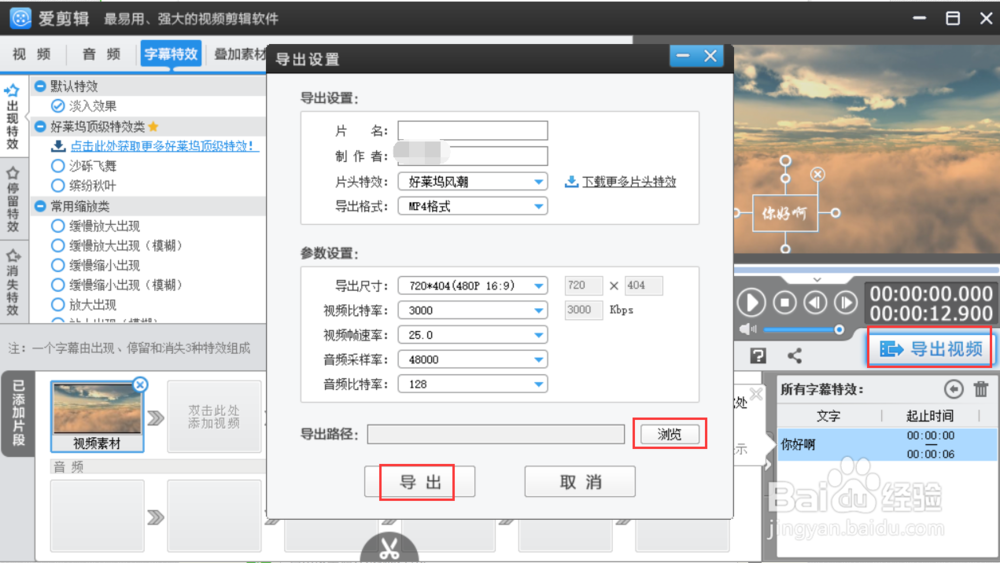Click the back arrow icon in subtitle effects

point(953,388)
